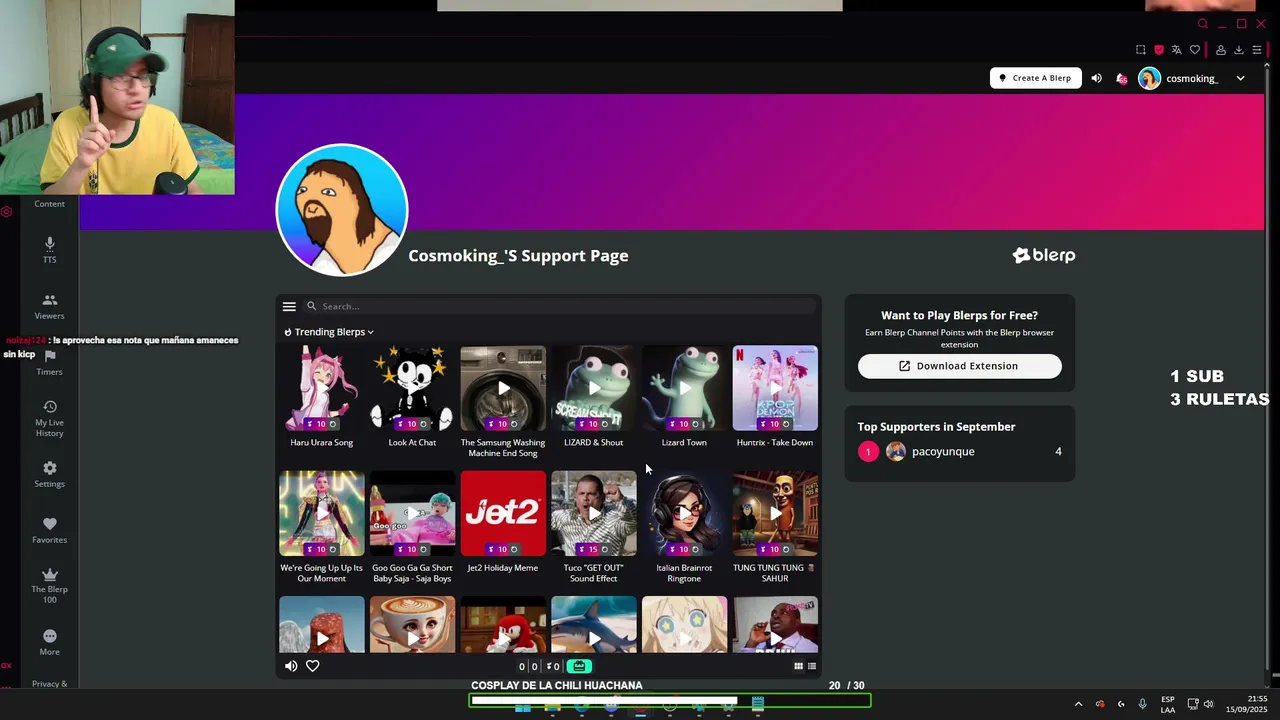Click the search magnifier in Blerp panel

point(312,306)
